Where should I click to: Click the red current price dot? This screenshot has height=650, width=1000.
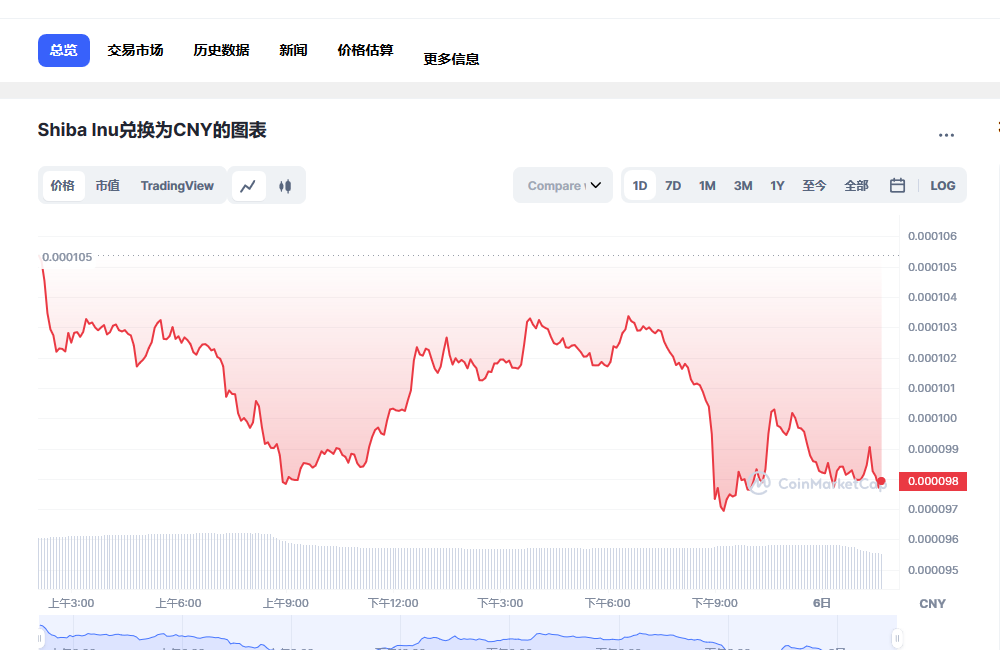click(x=881, y=482)
